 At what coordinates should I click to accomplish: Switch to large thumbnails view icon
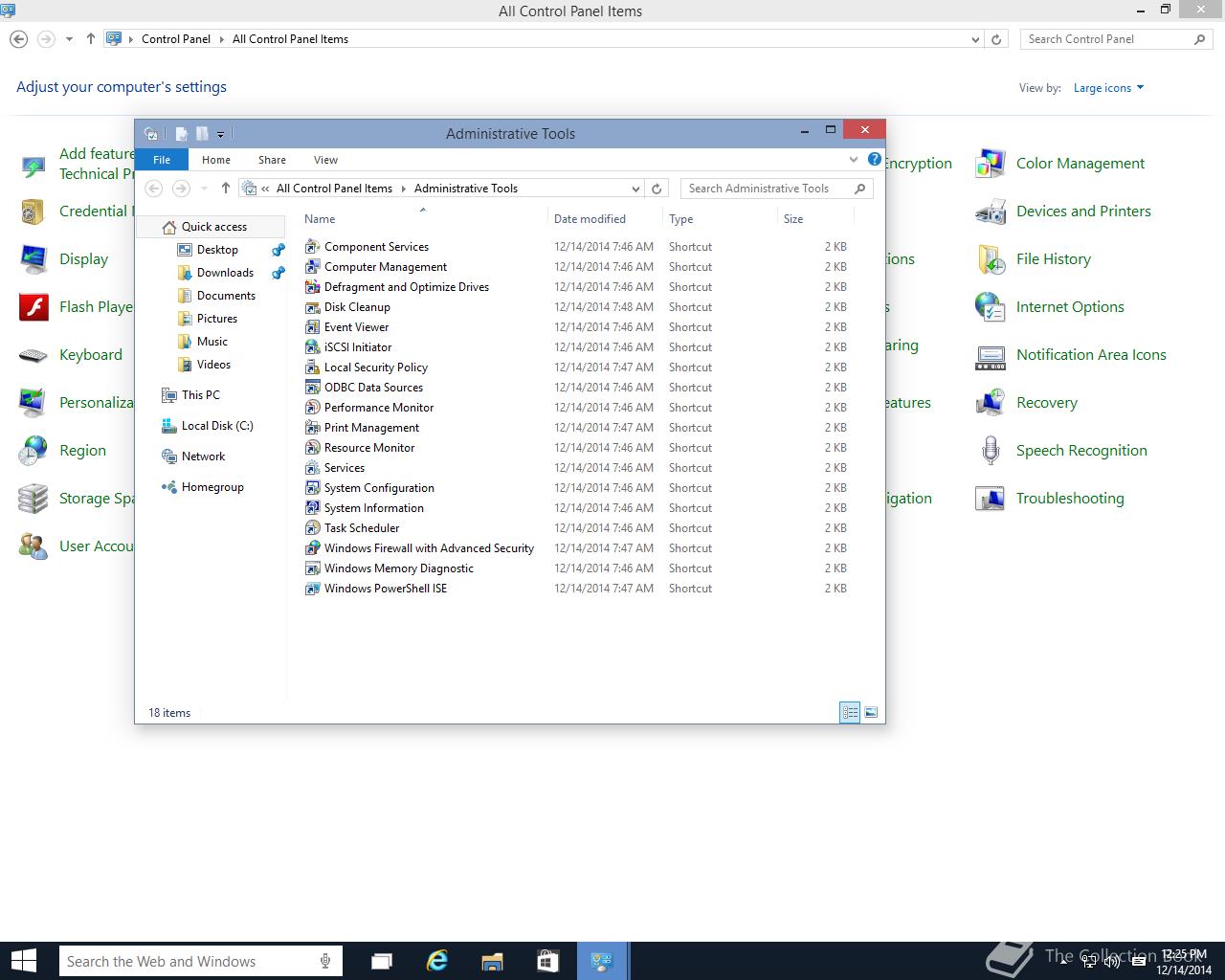tap(871, 712)
